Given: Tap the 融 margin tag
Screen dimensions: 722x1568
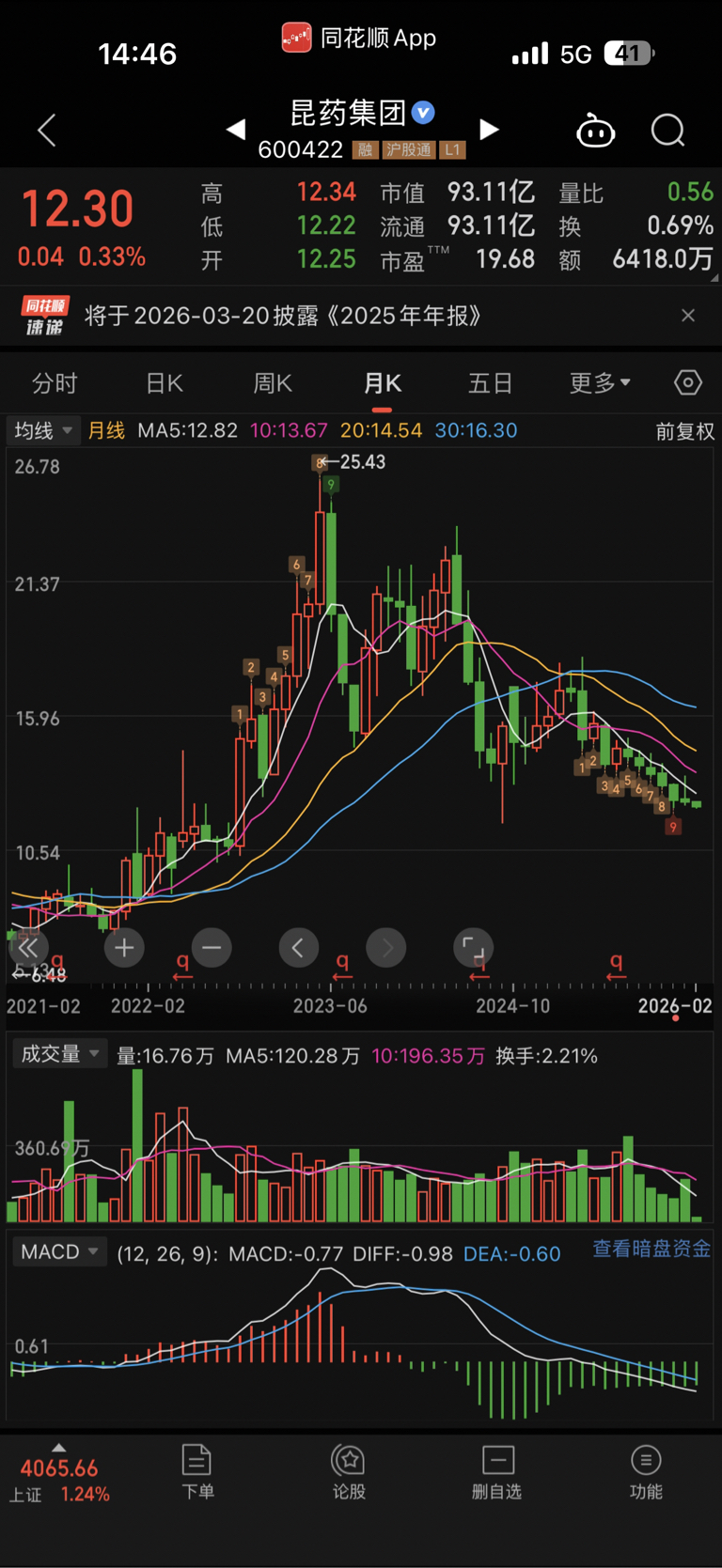Looking at the screenshot, I should tap(365, 150).
